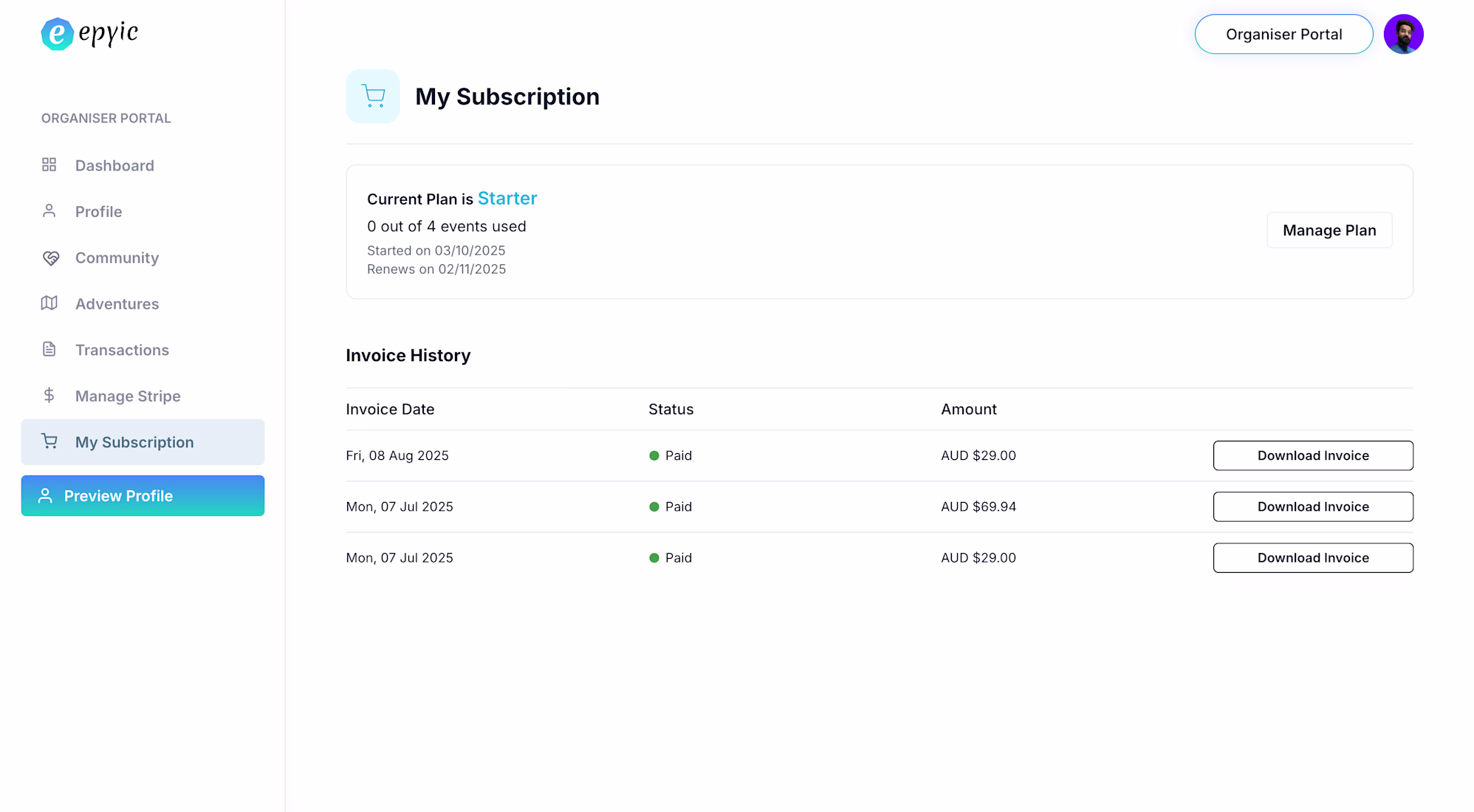This screenshot has width=1474, height=812.
Task: Click the Dashboard grid icon
Action: coord(49,165)
